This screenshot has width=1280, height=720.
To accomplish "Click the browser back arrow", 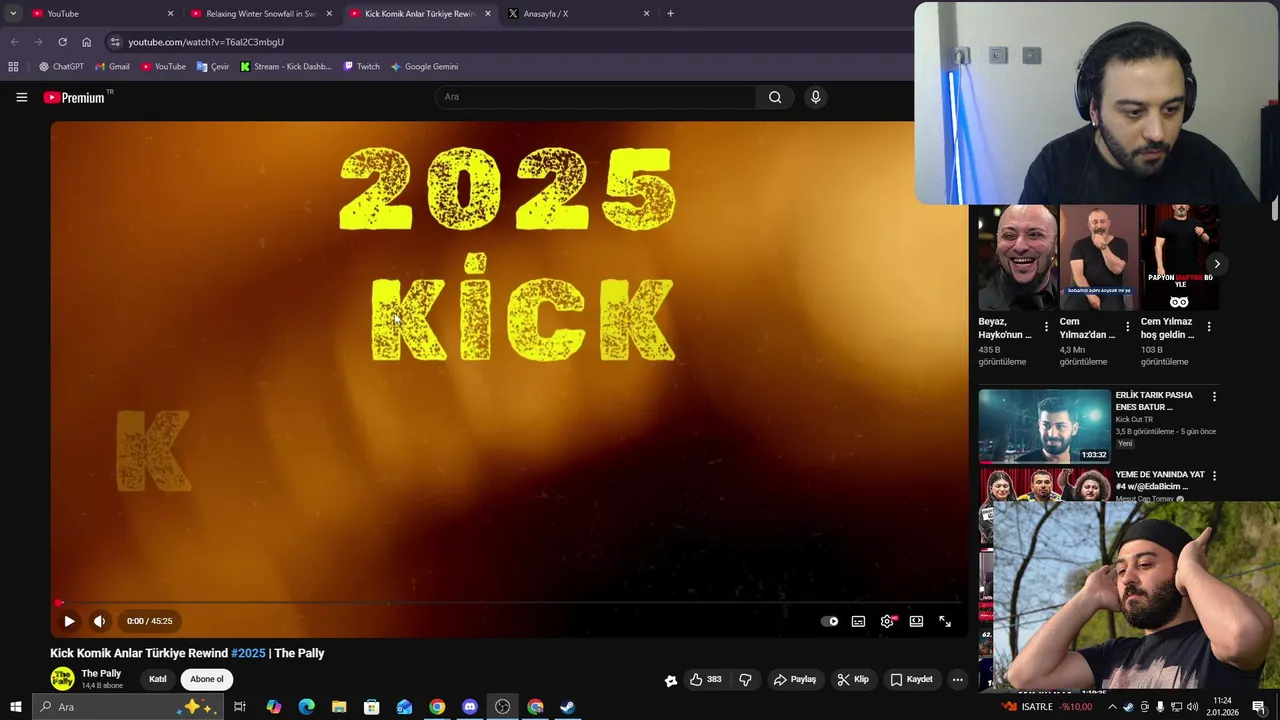I will [14, 42].
